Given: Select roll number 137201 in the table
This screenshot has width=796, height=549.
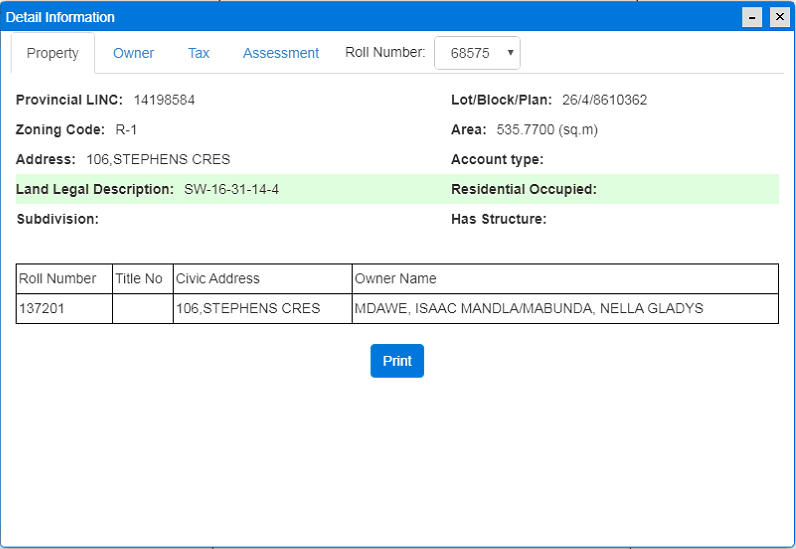Looking at the screenshot, I should point(41,309).
